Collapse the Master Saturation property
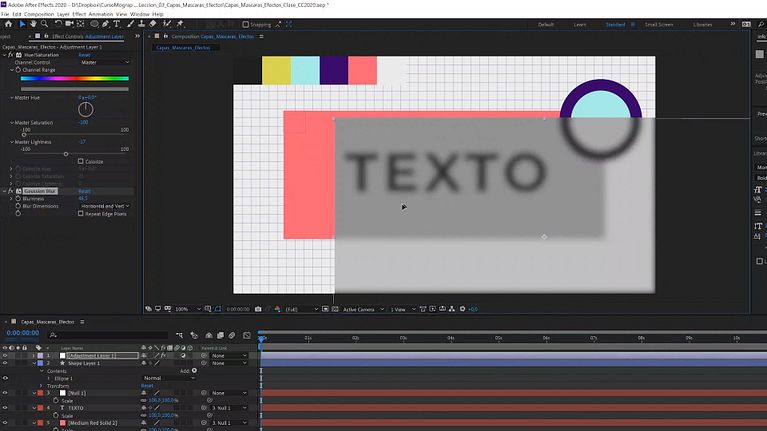 pyautogui.click(x=10, y=122)
